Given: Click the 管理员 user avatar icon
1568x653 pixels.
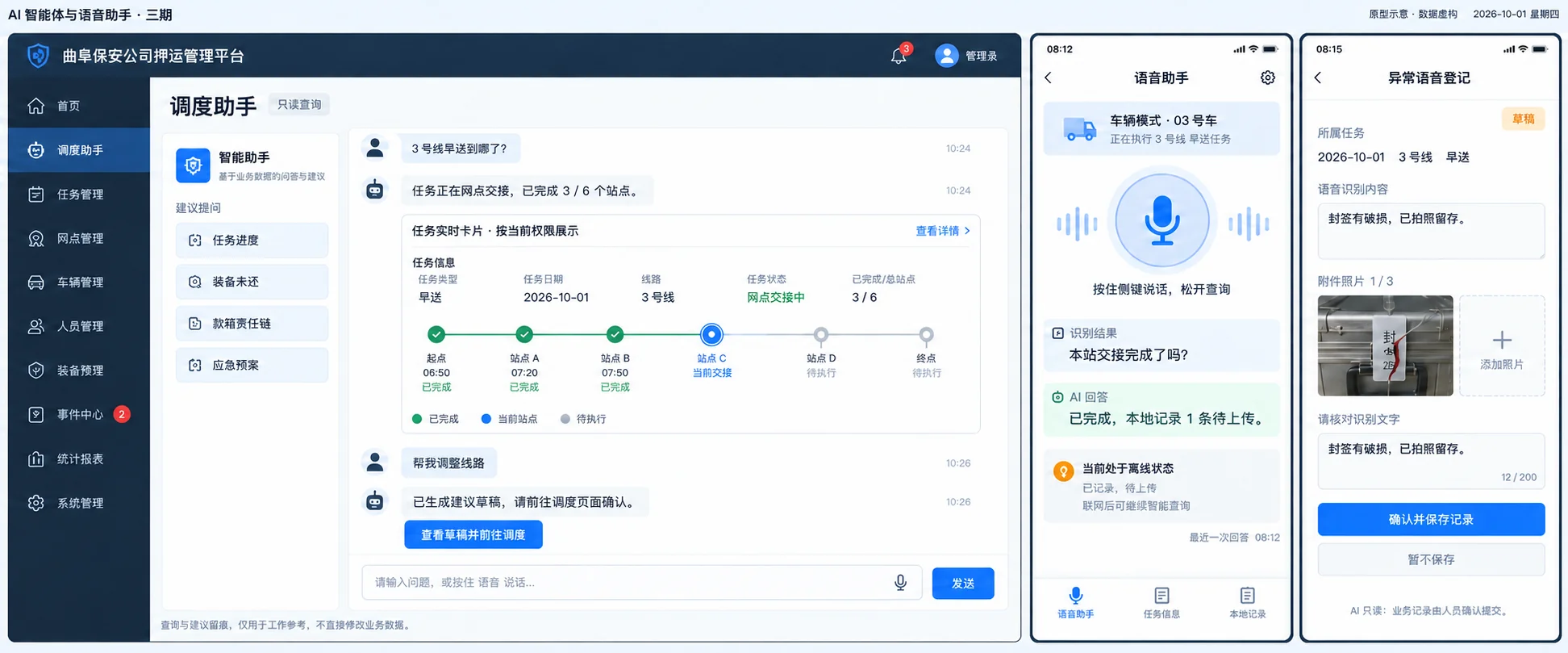Looking at the screenshot, I should (x=946, y=56).
